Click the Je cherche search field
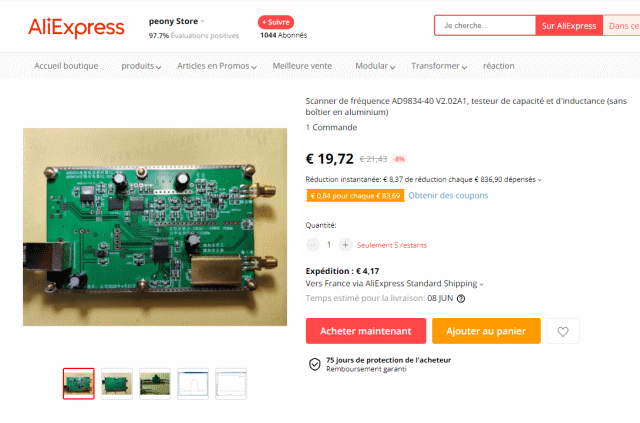 (x=485, y=26)
